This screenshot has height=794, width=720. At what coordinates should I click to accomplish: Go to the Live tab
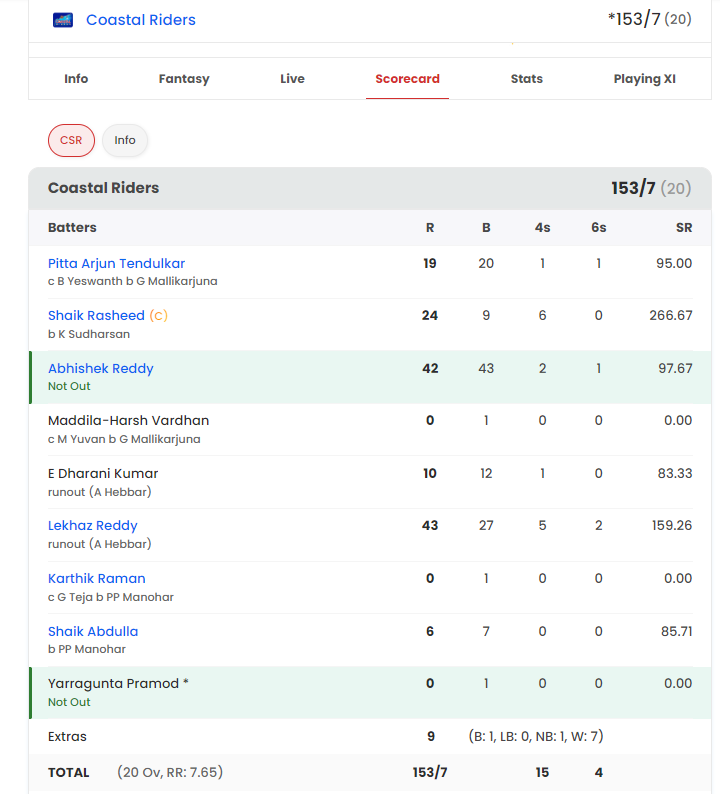click(292, 78)
